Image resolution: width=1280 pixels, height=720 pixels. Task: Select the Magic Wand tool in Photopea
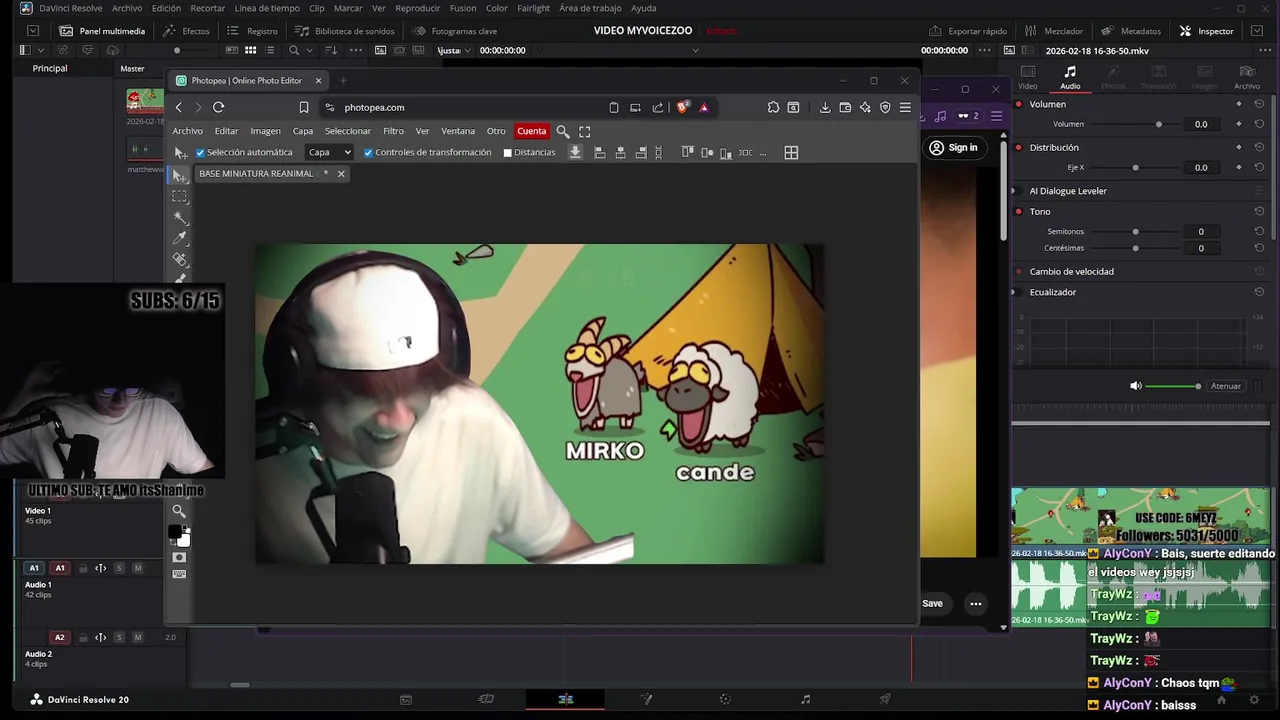coord(180,217)
